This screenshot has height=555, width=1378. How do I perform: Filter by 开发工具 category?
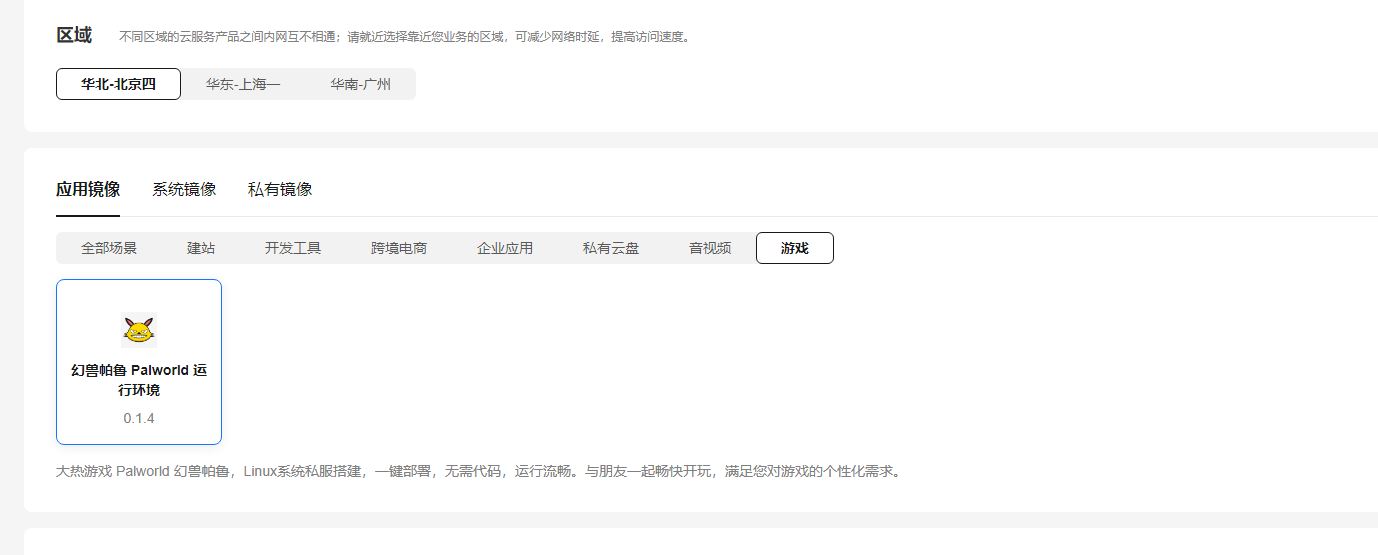(293, 248)
